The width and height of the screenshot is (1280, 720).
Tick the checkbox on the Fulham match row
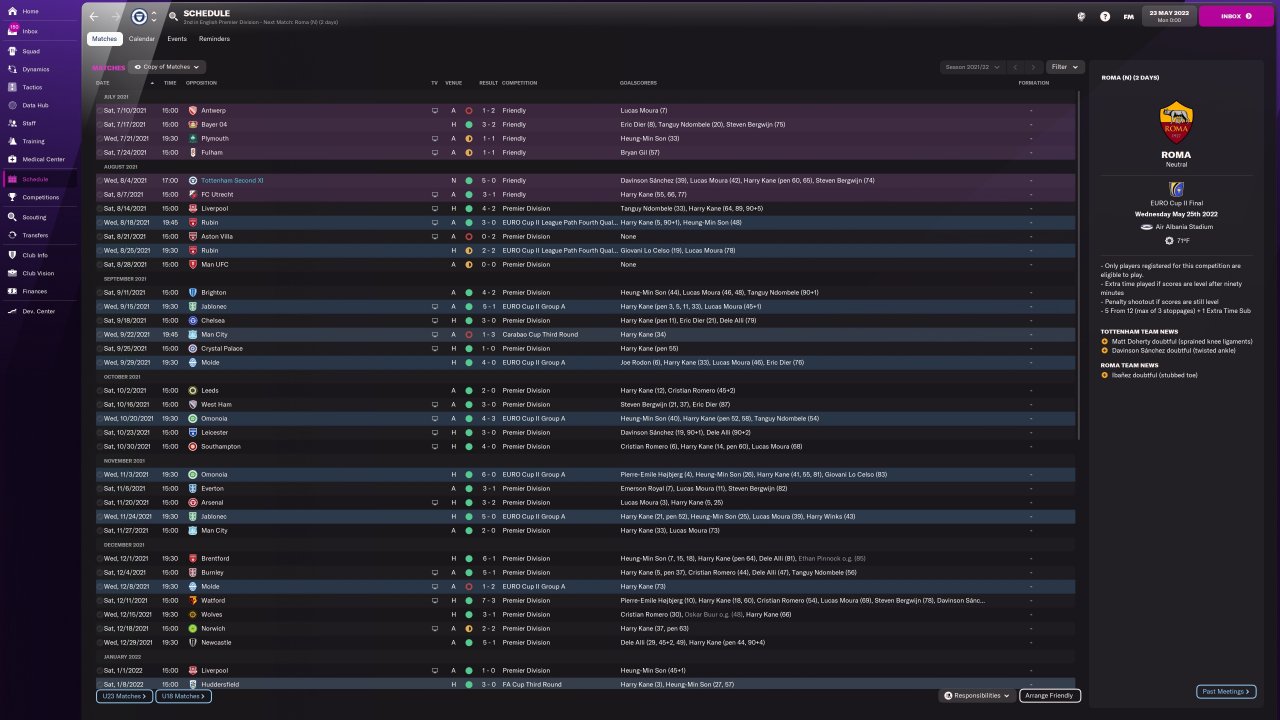pyautogui.click(x=99, y=152)
